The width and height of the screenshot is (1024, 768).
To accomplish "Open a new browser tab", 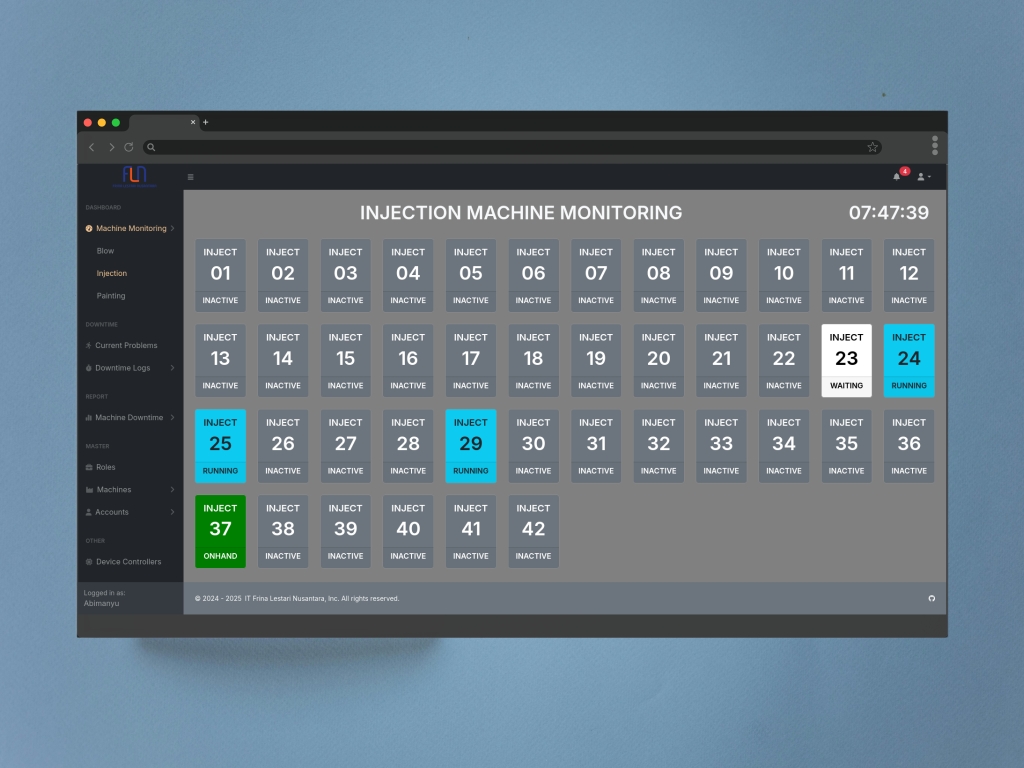I will coord(206,122).
